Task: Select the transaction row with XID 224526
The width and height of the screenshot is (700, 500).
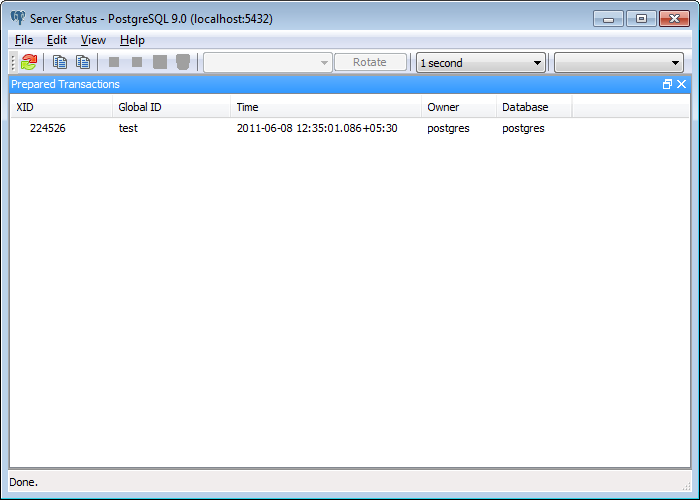Action: (48, 129)
